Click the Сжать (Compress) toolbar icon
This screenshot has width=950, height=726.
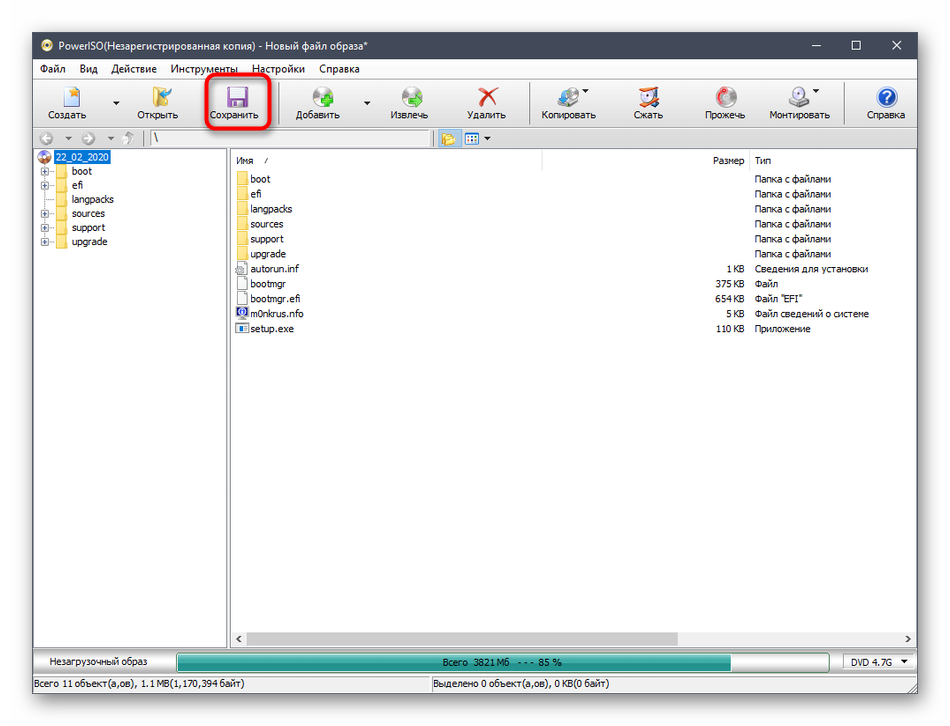tap(648, 103)
